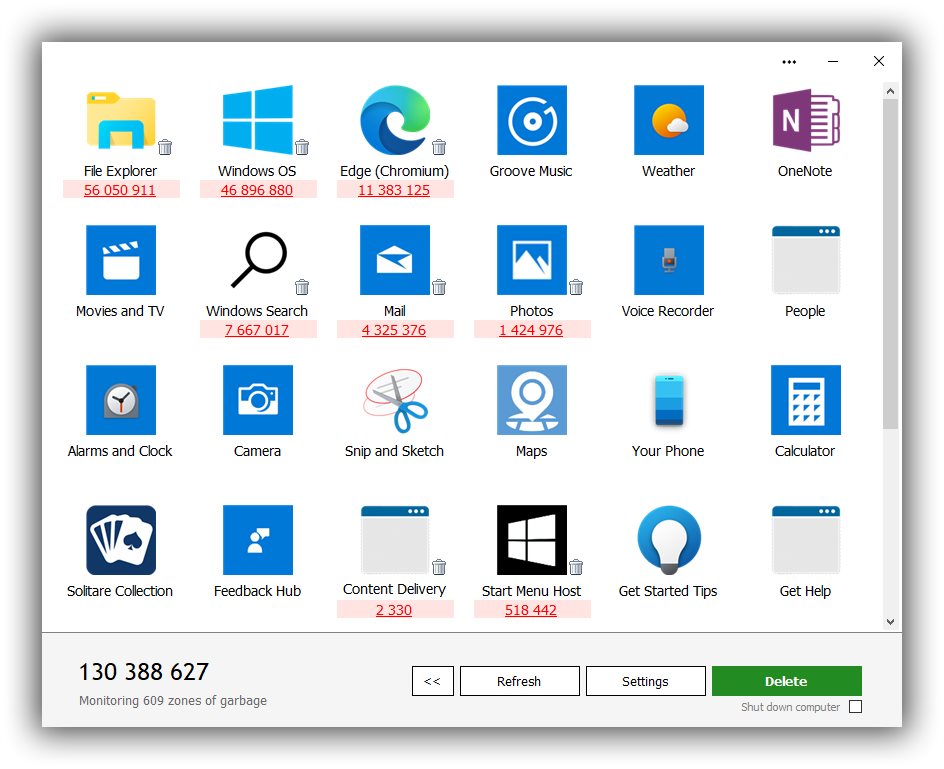Screen dimensions: 944x769
Task: Click the << back button
Action: pyautogui.click(x=433, y=681)
